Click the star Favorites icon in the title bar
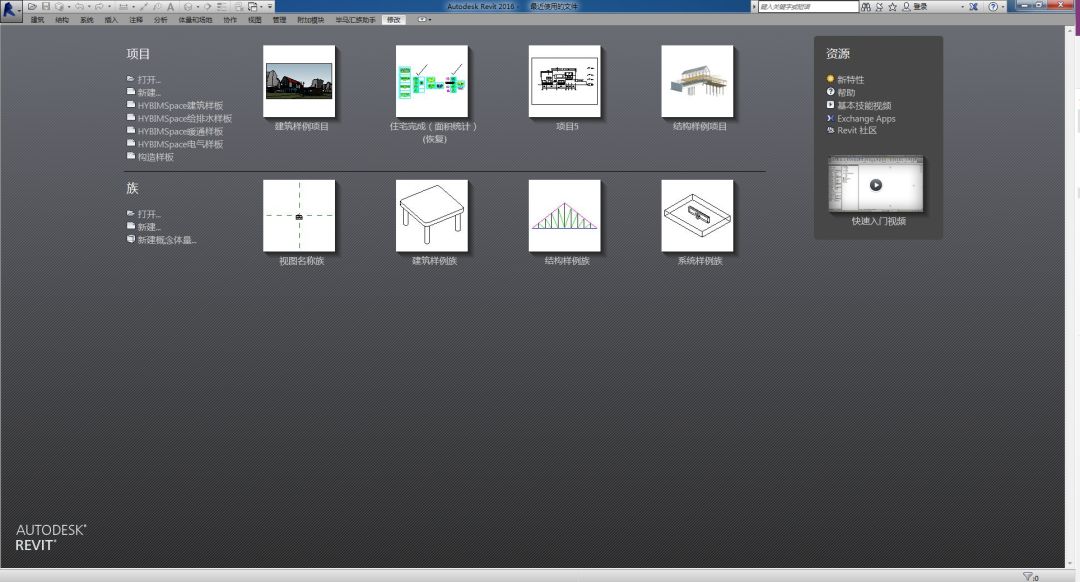The width and height of the screenshot is (1080, 582). [893, 6]
